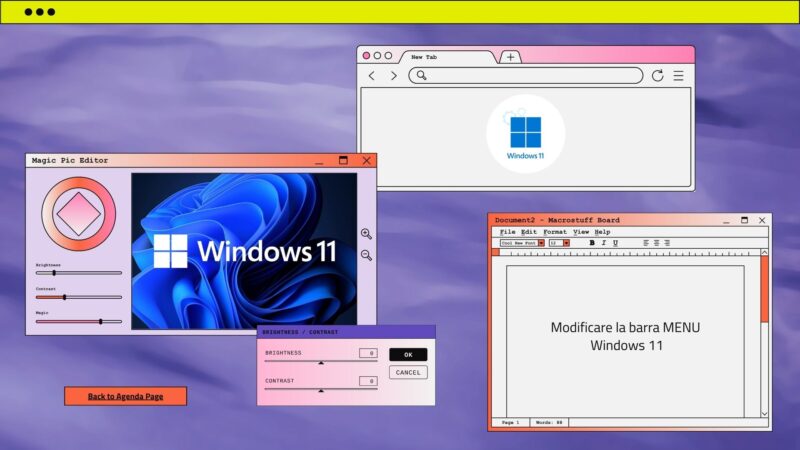Close the Magic Pic Editor window

pos(366,160)
